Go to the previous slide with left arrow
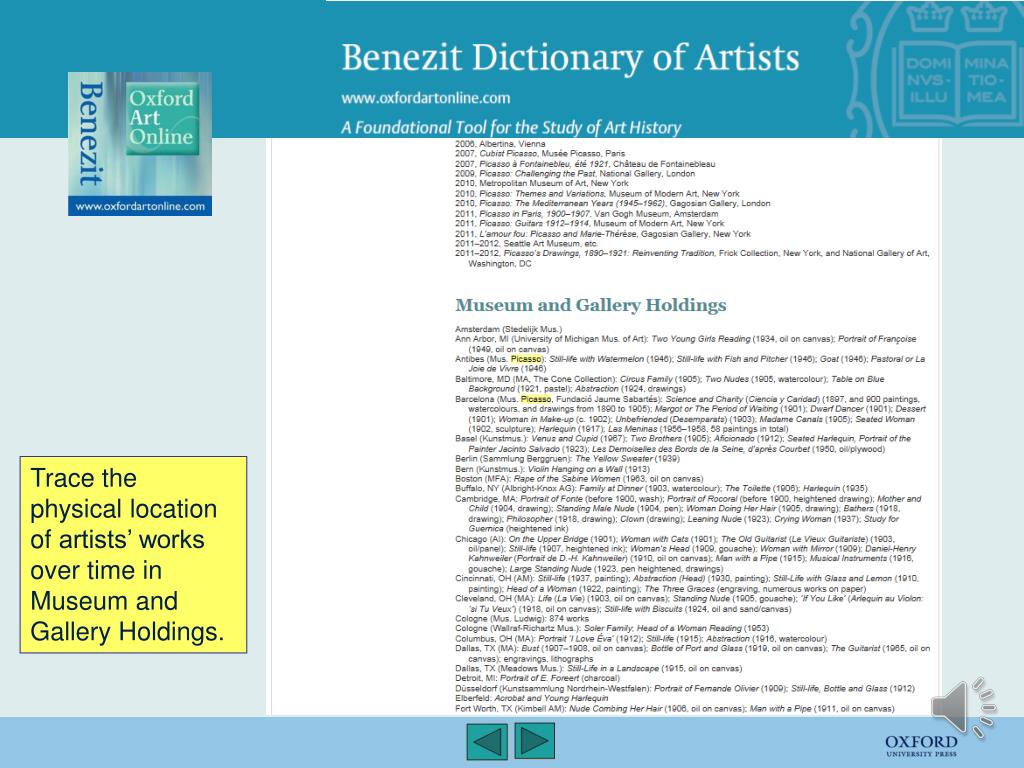 point(487,741)
